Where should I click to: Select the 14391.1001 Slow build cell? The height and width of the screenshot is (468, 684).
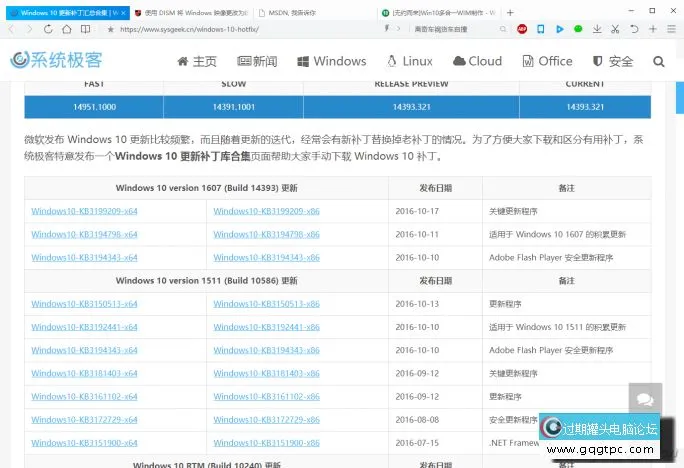coord(233,107)
